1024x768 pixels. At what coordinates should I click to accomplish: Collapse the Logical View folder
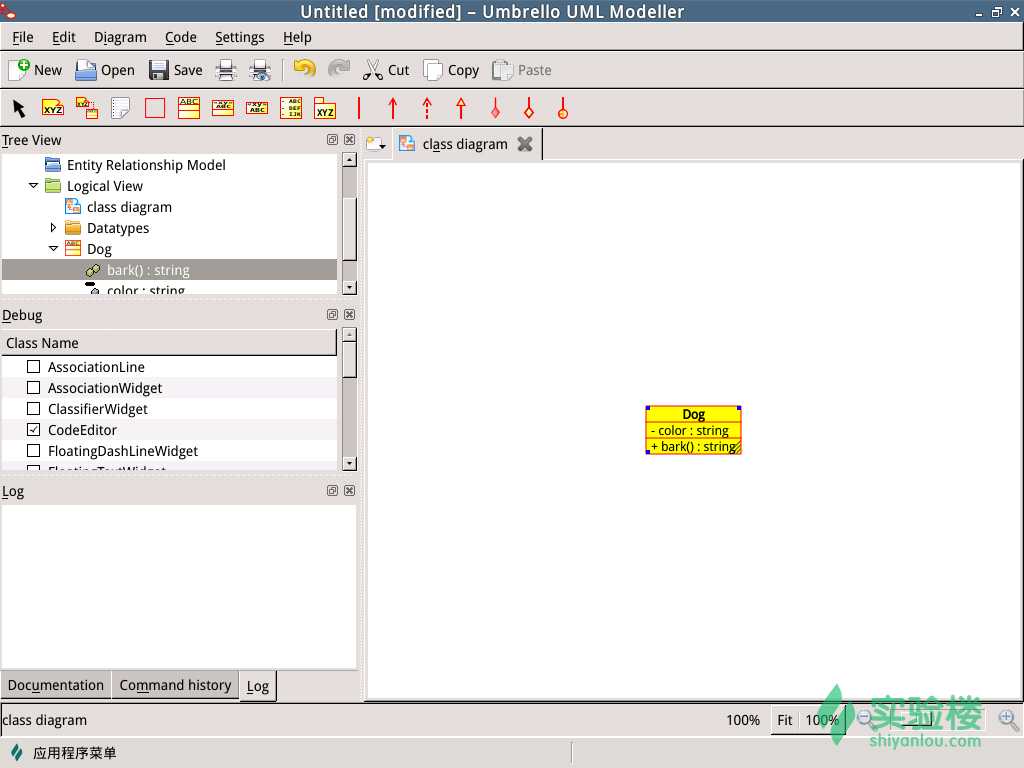33,185
